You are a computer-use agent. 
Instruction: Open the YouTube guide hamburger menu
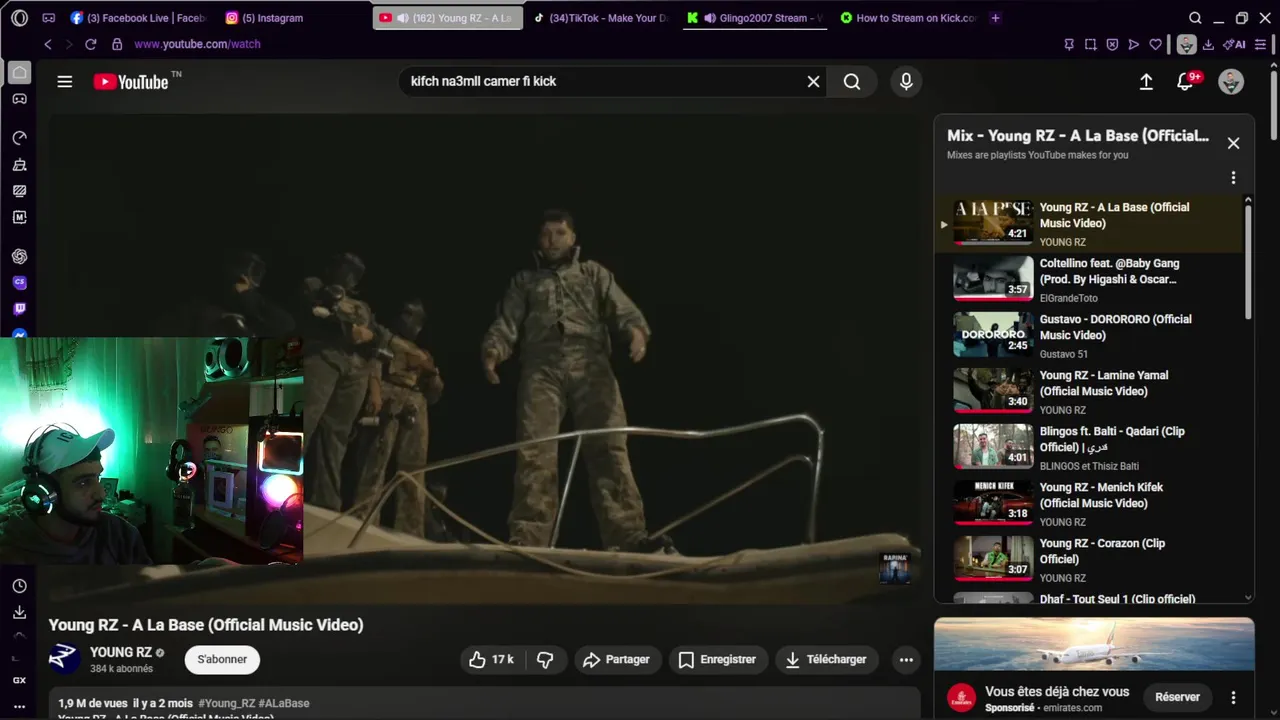point(65,82)
